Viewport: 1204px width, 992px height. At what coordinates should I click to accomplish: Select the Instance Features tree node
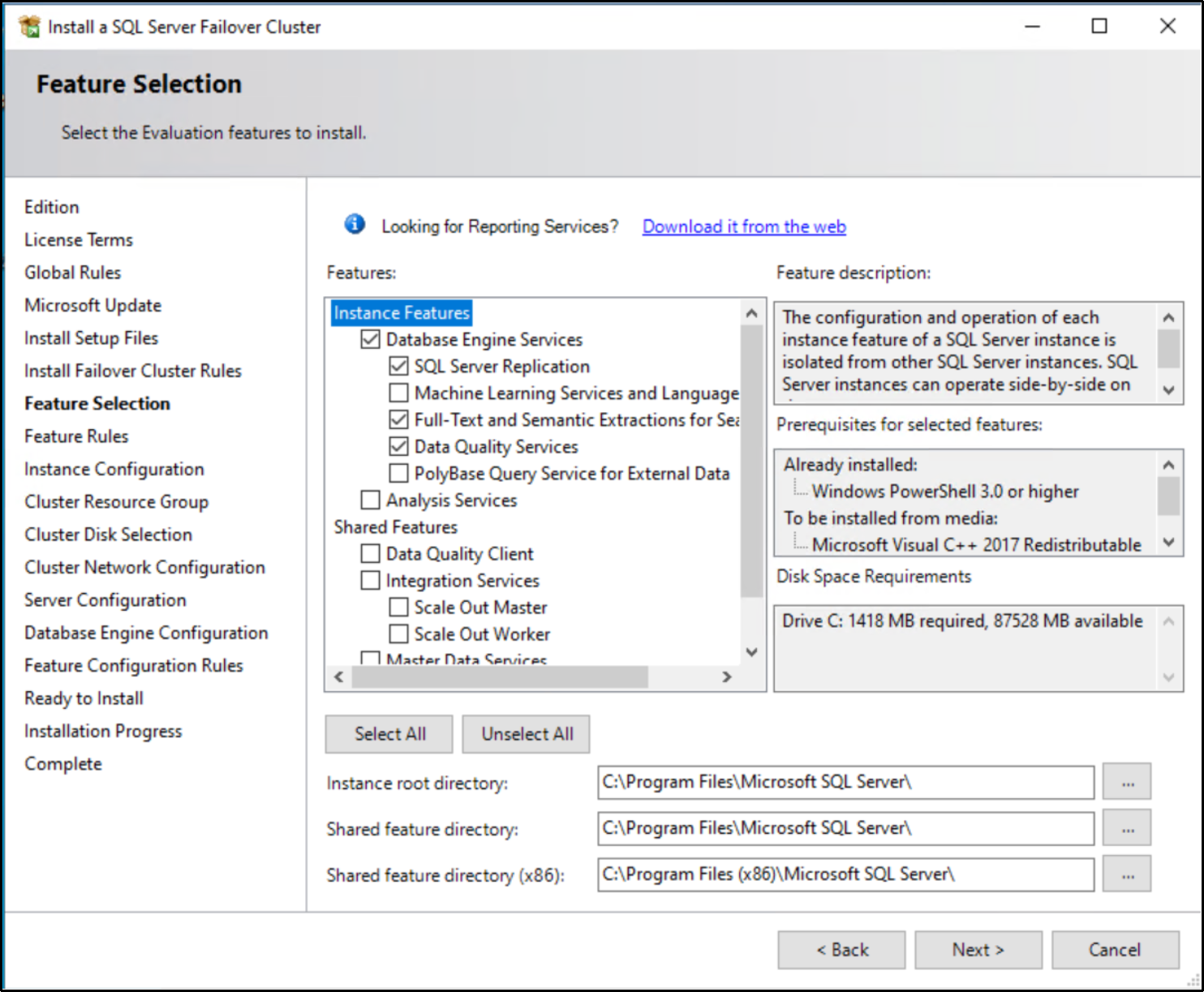coord(402,313)
